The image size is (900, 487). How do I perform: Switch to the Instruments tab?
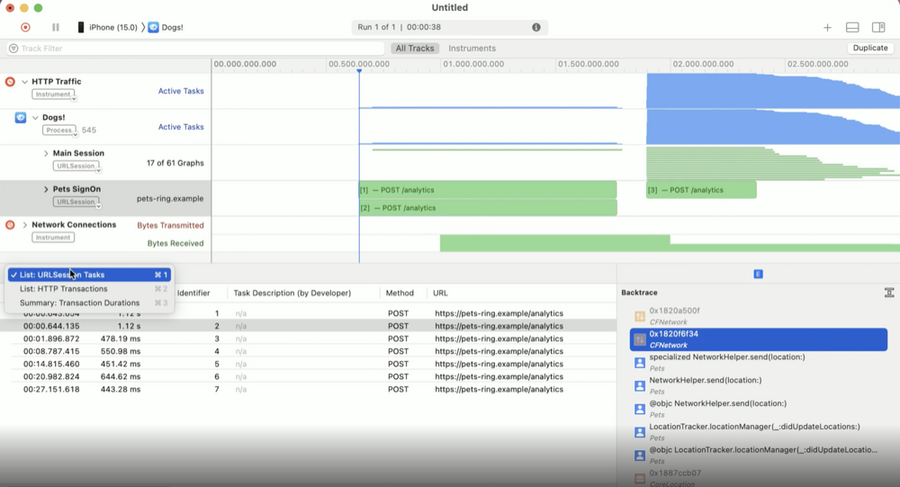[x=472, y=48]
